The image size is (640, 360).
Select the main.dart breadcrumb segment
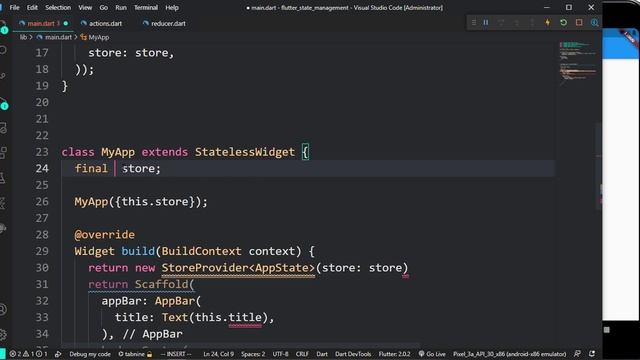(58, 37)
